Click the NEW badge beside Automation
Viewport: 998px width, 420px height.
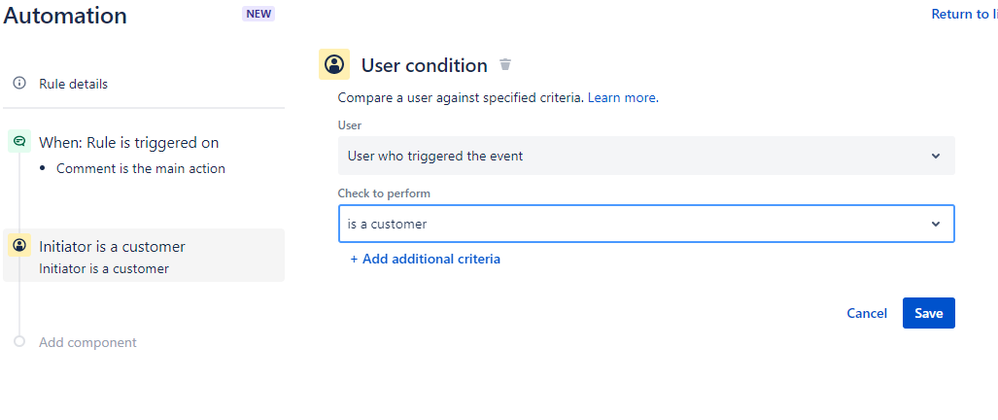[258, 14]
